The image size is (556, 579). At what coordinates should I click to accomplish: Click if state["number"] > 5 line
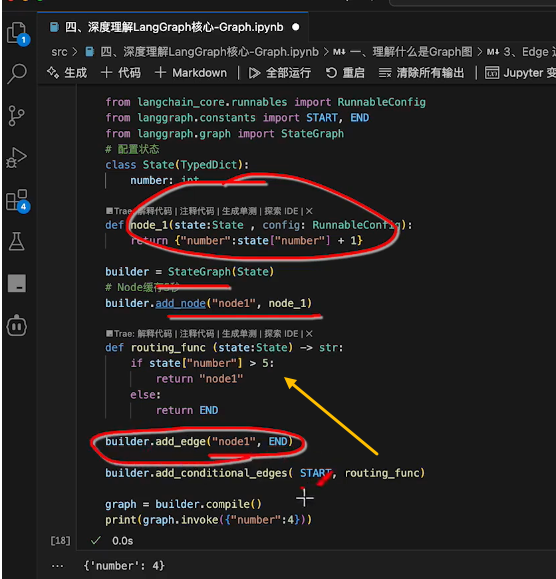pos(202,364)
